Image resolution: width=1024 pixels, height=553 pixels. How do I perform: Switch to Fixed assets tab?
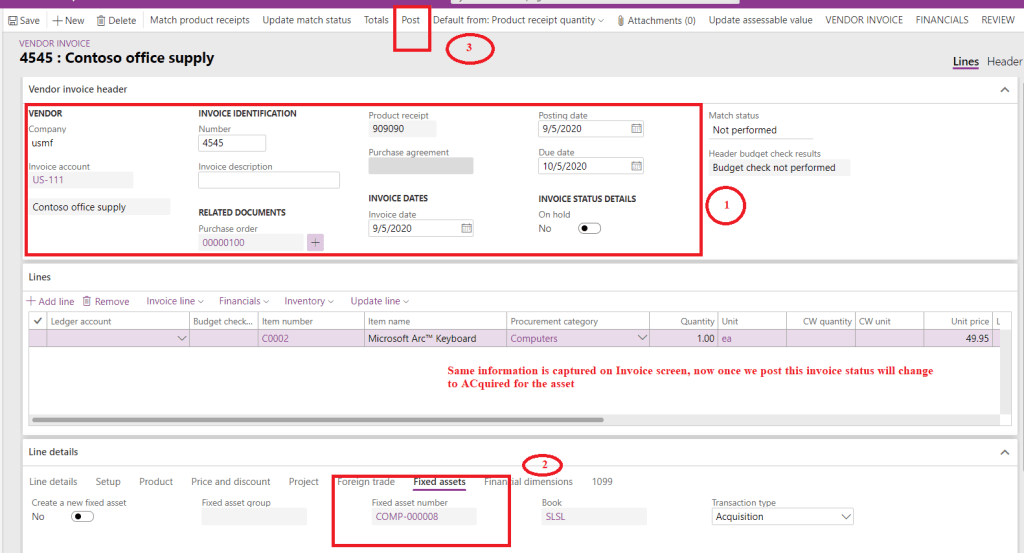[439, 482]
